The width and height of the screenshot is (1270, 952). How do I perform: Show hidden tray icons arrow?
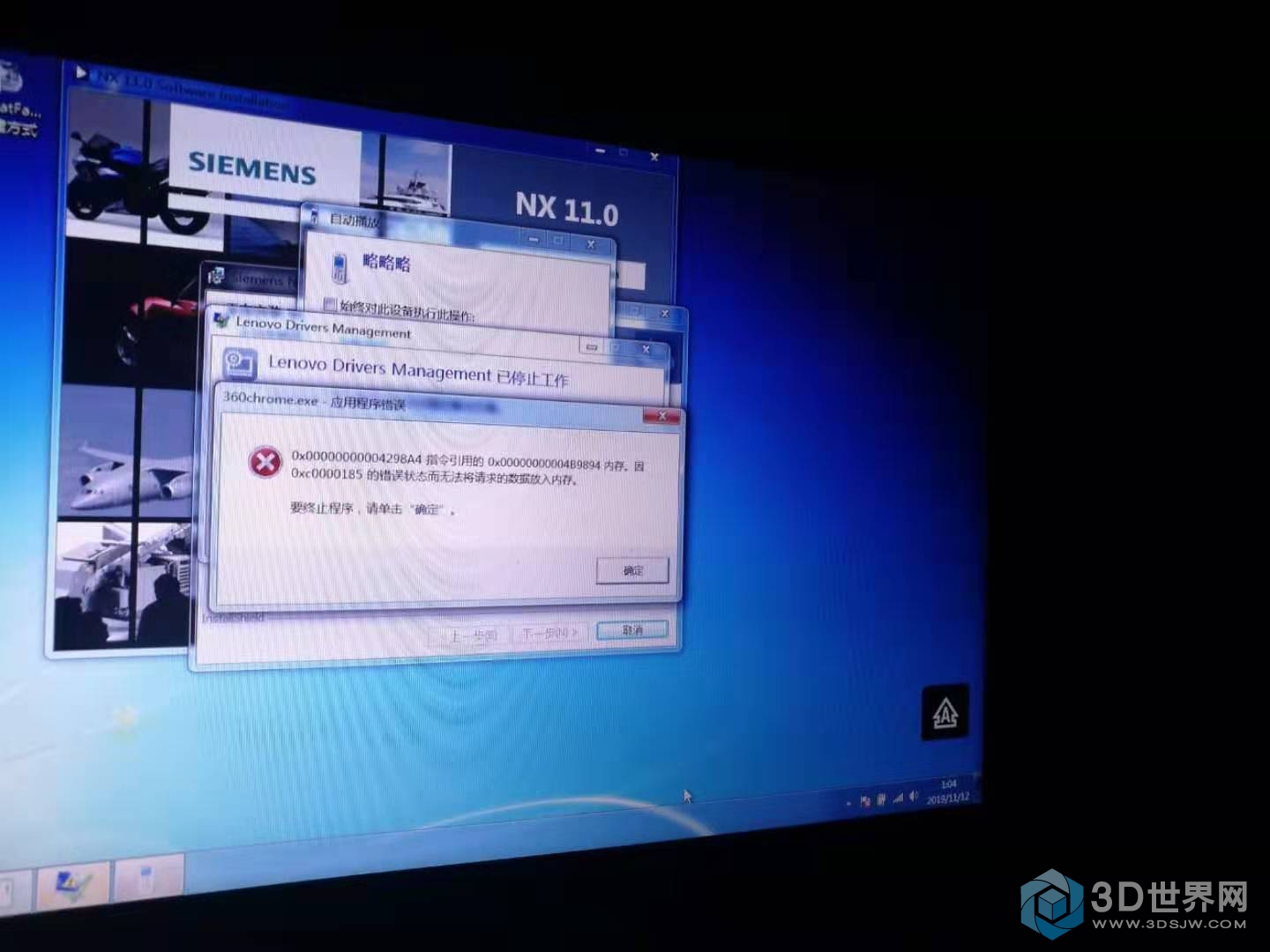[x=848, y=803]
